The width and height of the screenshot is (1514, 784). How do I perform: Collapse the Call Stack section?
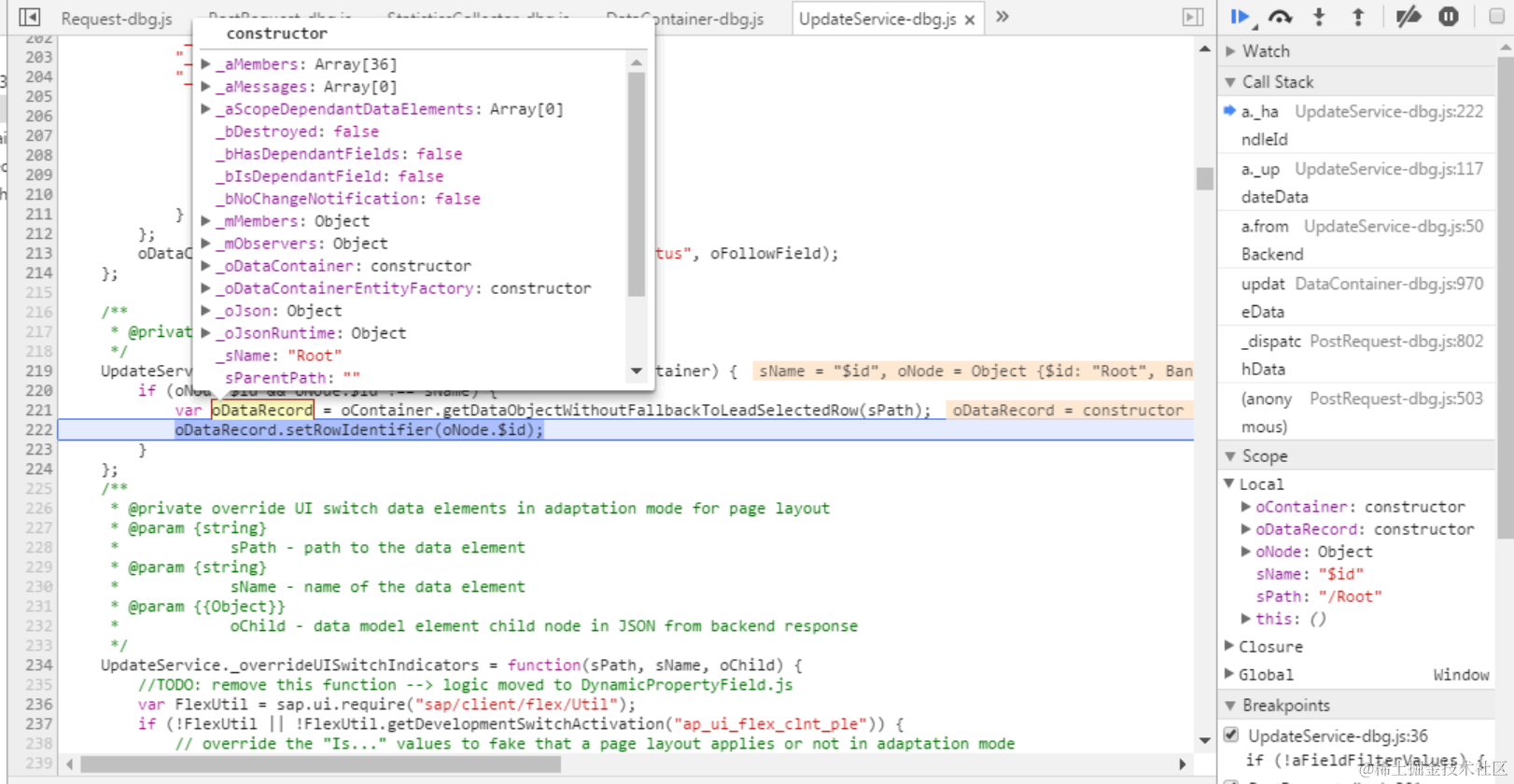click(x=1231, y=82)
